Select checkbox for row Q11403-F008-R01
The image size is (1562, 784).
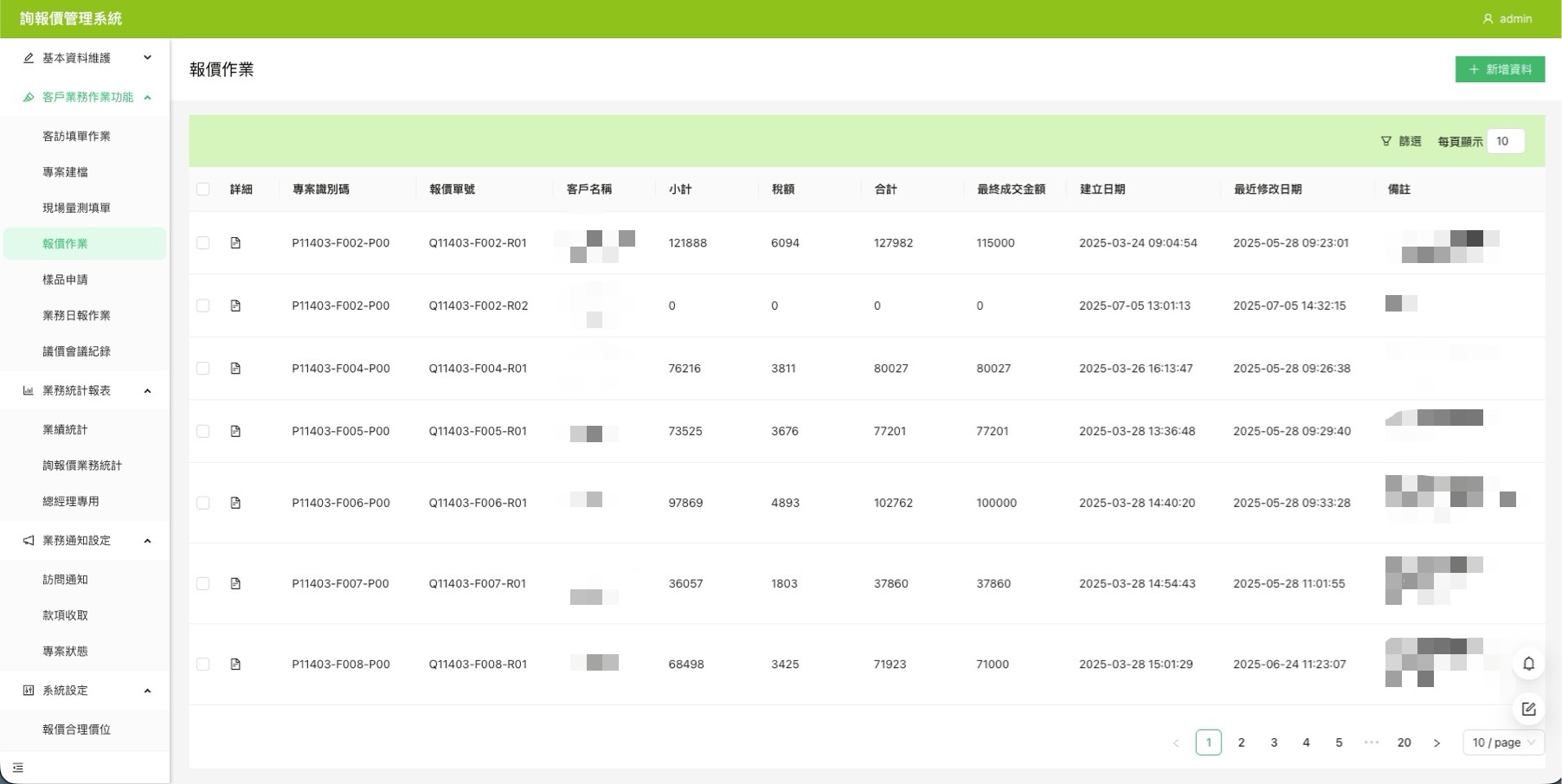coord(203,665)
